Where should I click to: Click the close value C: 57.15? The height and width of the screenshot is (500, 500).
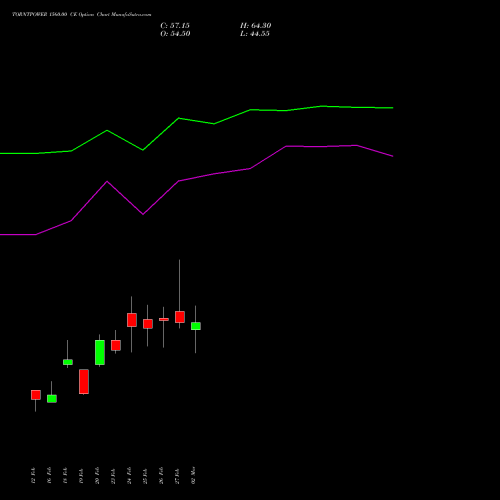click(x=175, y=26)
